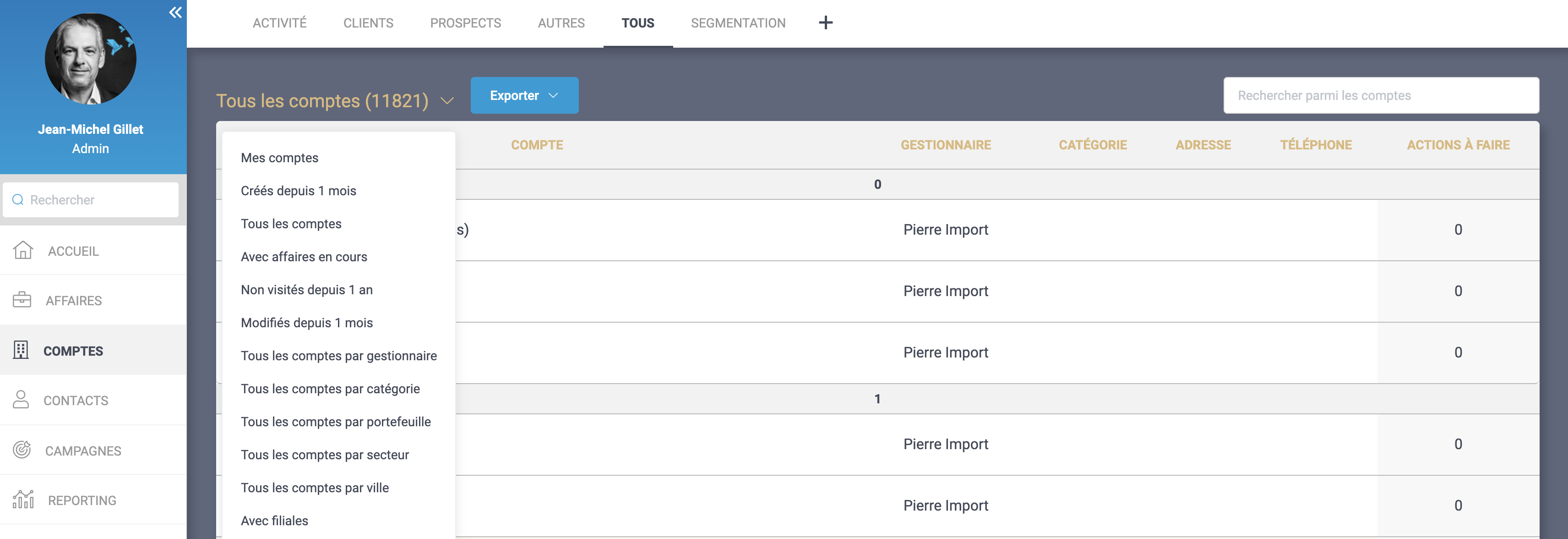Click in Rechercher parmi les comptes field

point(1381,96)
